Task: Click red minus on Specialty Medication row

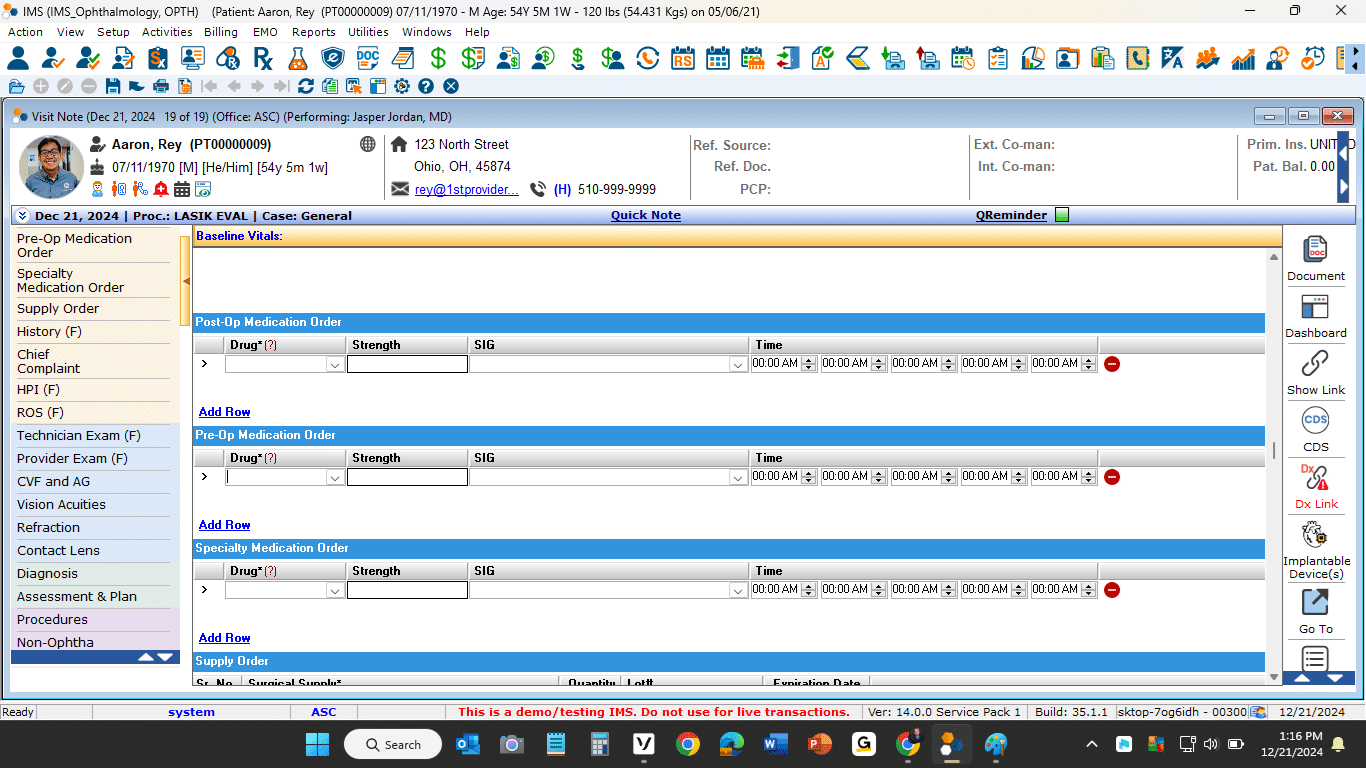Action: pos(1112,590)
